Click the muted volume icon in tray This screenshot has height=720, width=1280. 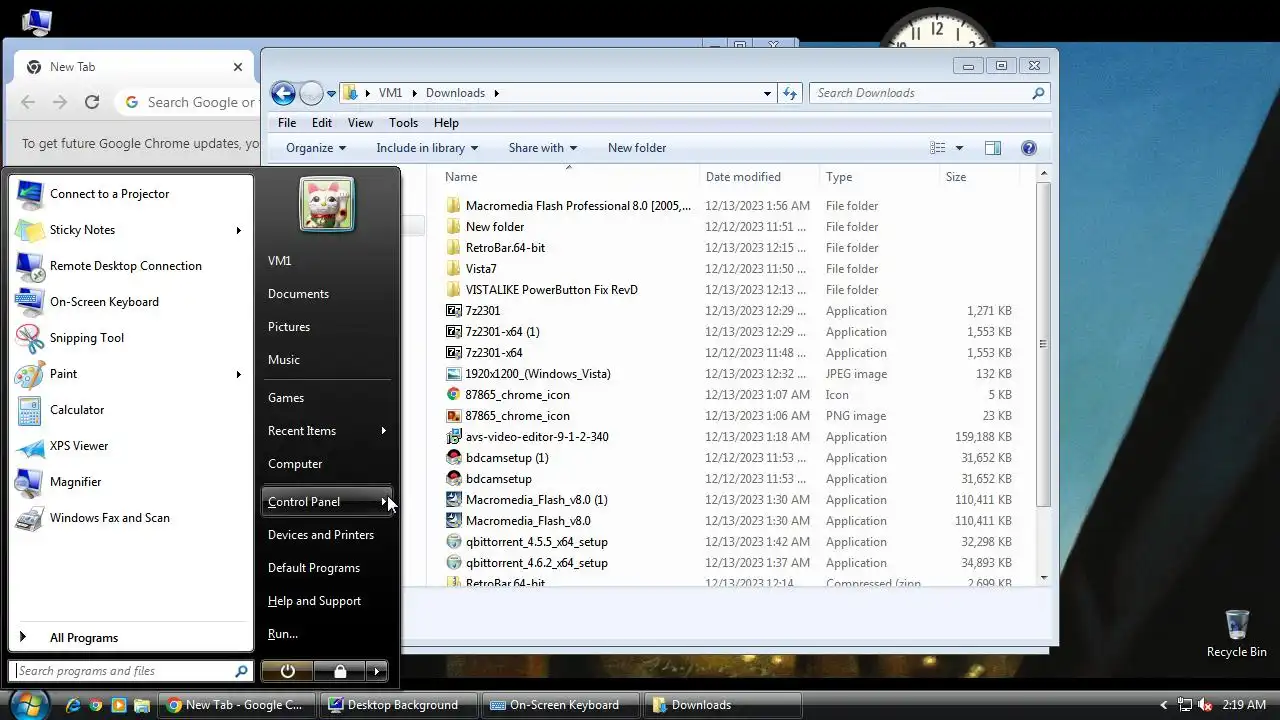(x=1206, y=705)
